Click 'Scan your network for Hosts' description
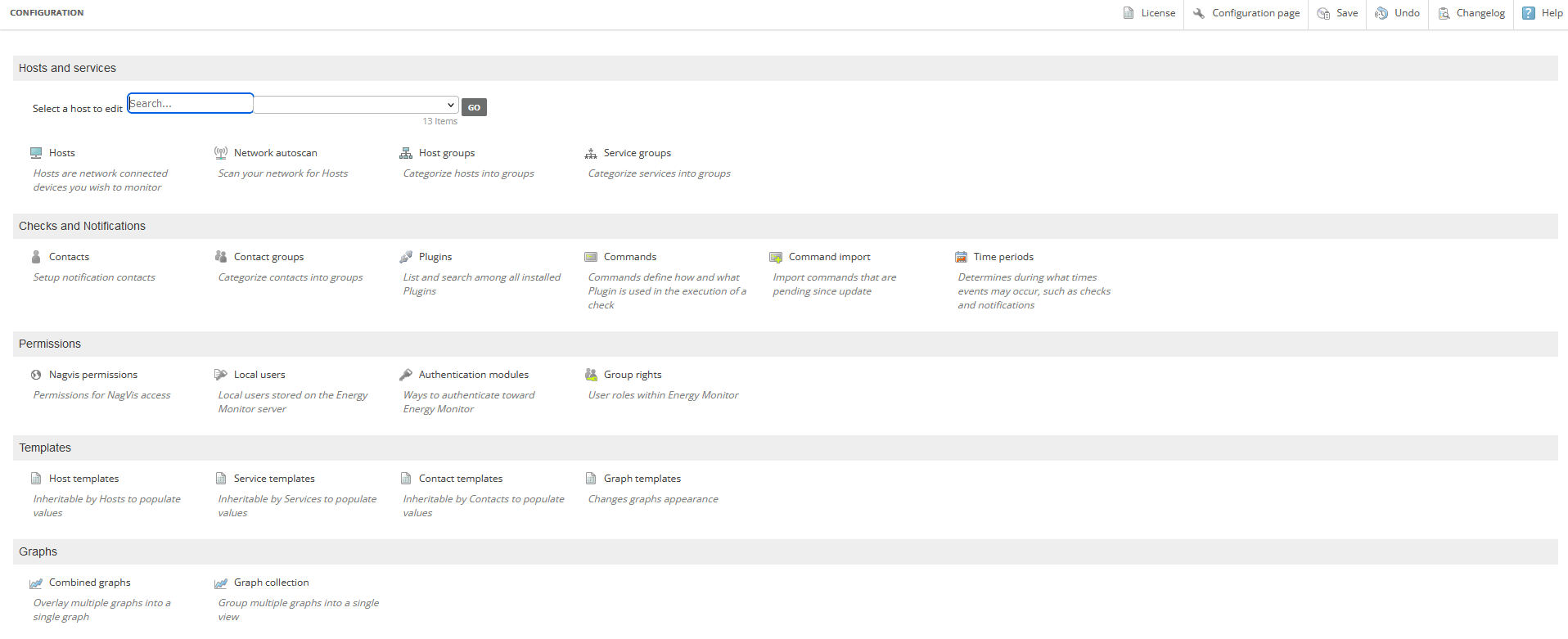This screenshot has height=639, width=1568. point(283,173)
